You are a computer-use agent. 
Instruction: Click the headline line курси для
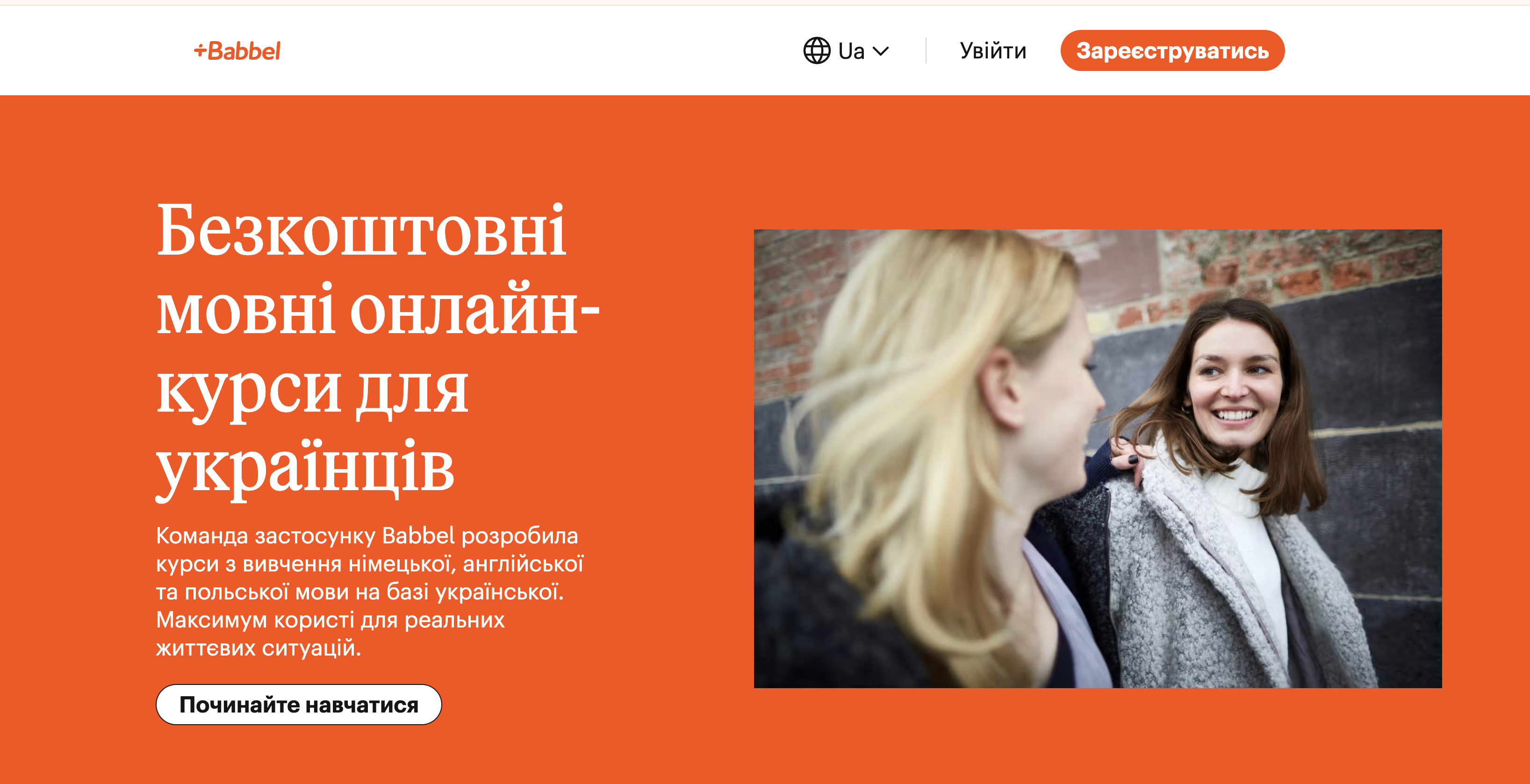312,392
